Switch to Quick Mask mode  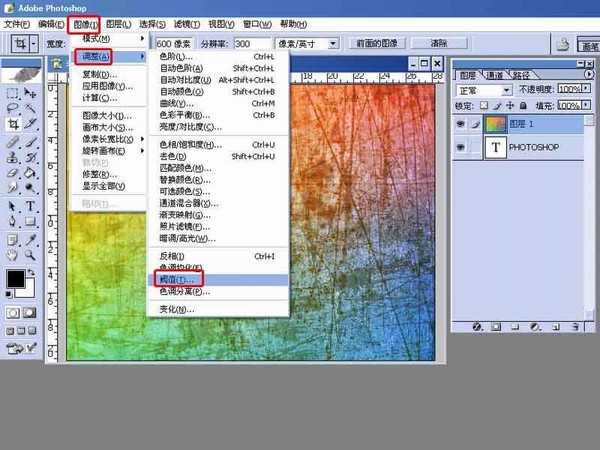click(x=30, y=313)
